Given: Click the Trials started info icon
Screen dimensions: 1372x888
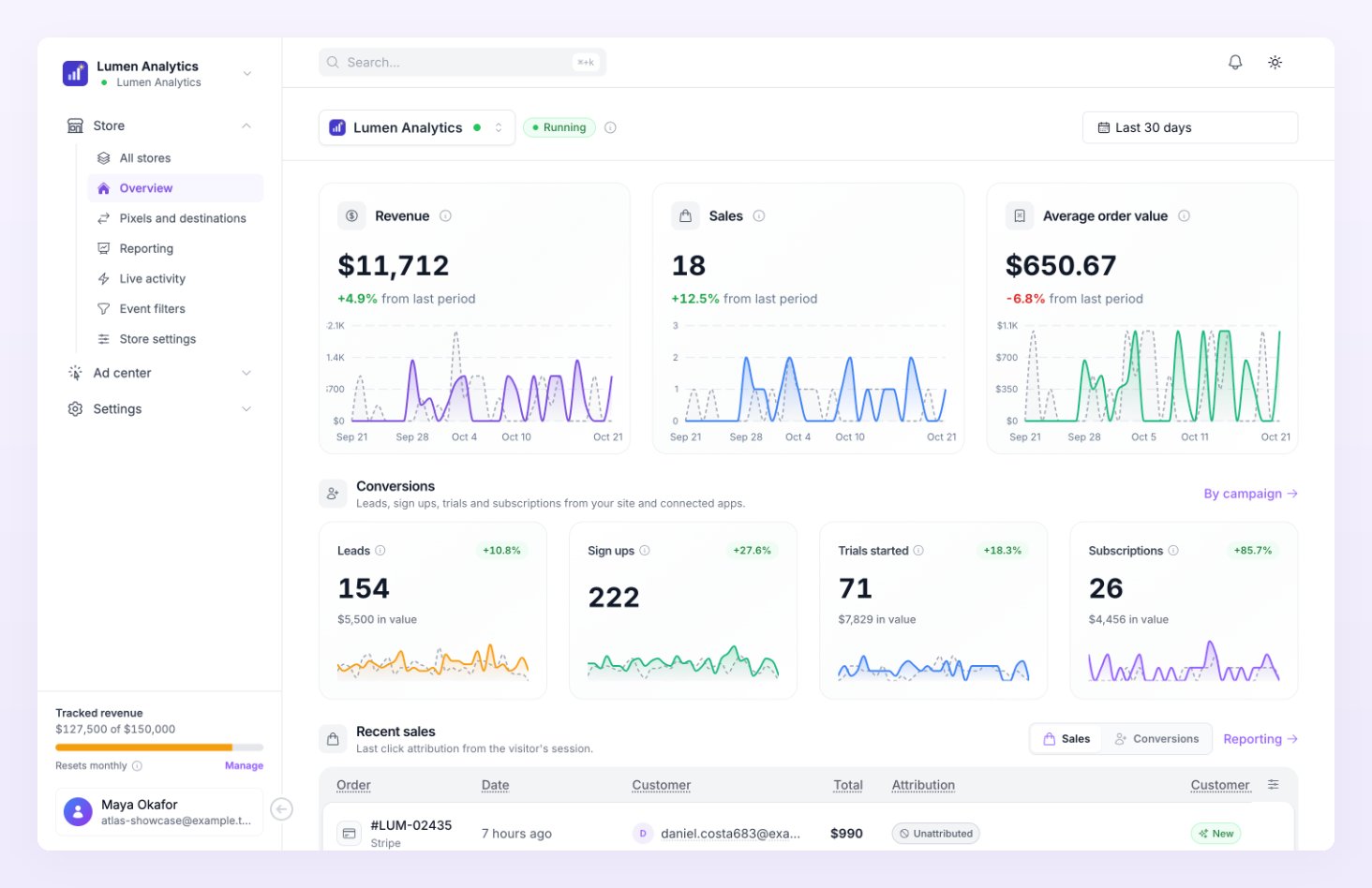Looking at the screenshot, I should [x=918, y=551].
